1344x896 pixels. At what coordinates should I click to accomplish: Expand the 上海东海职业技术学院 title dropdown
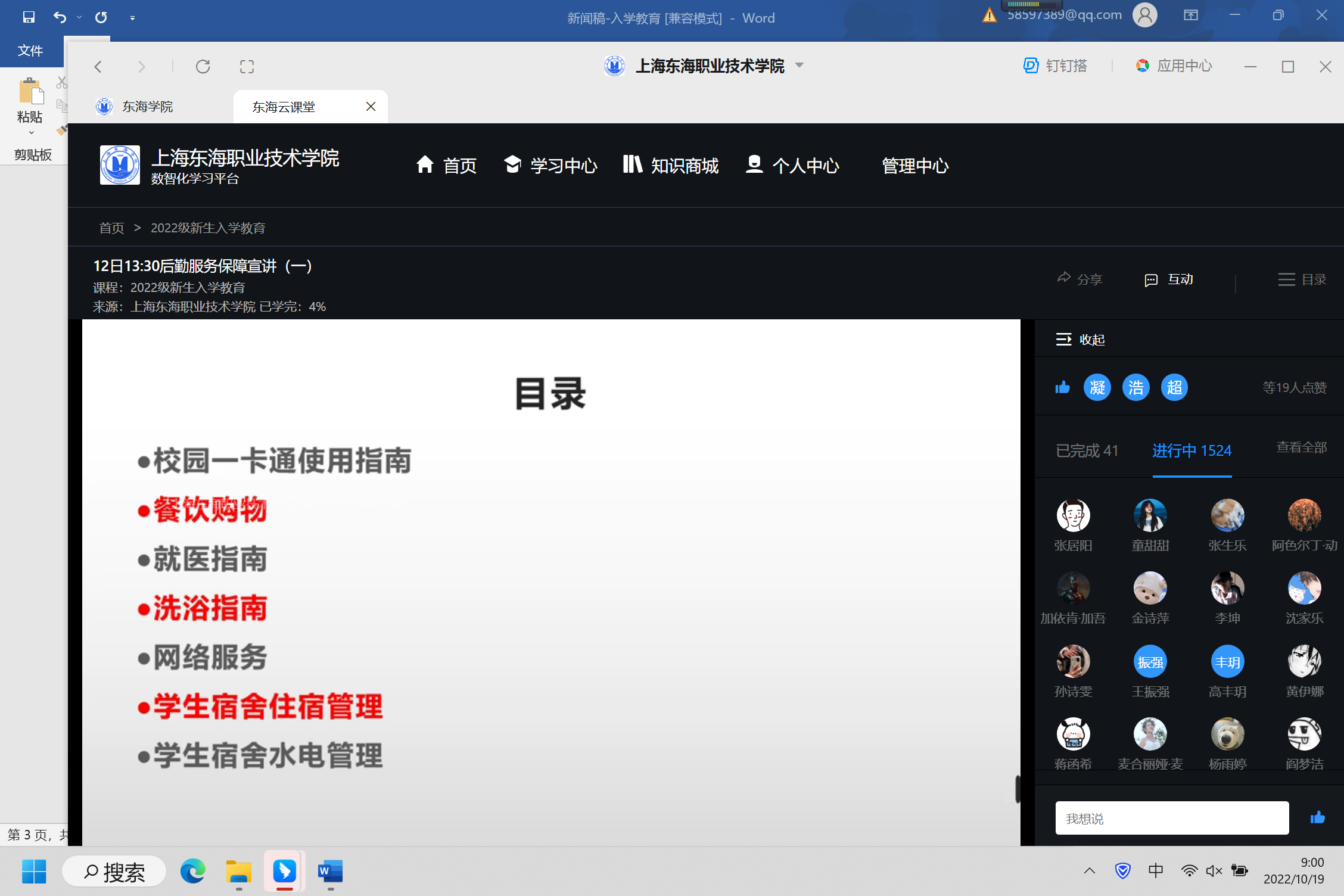click(x=799, y=65)
